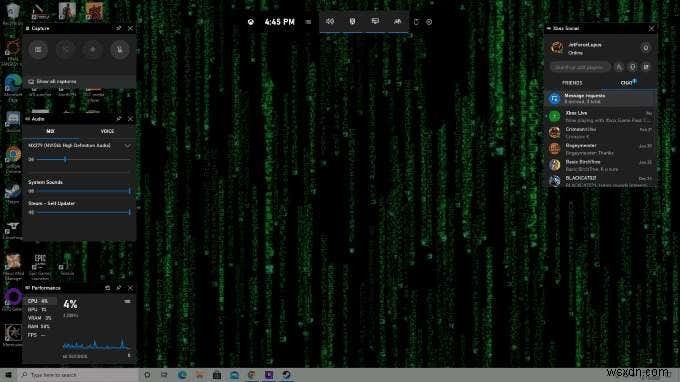The image size is (680, 382).
Task: Open the profile settings in Xbox Social
Action: (646, 48)
